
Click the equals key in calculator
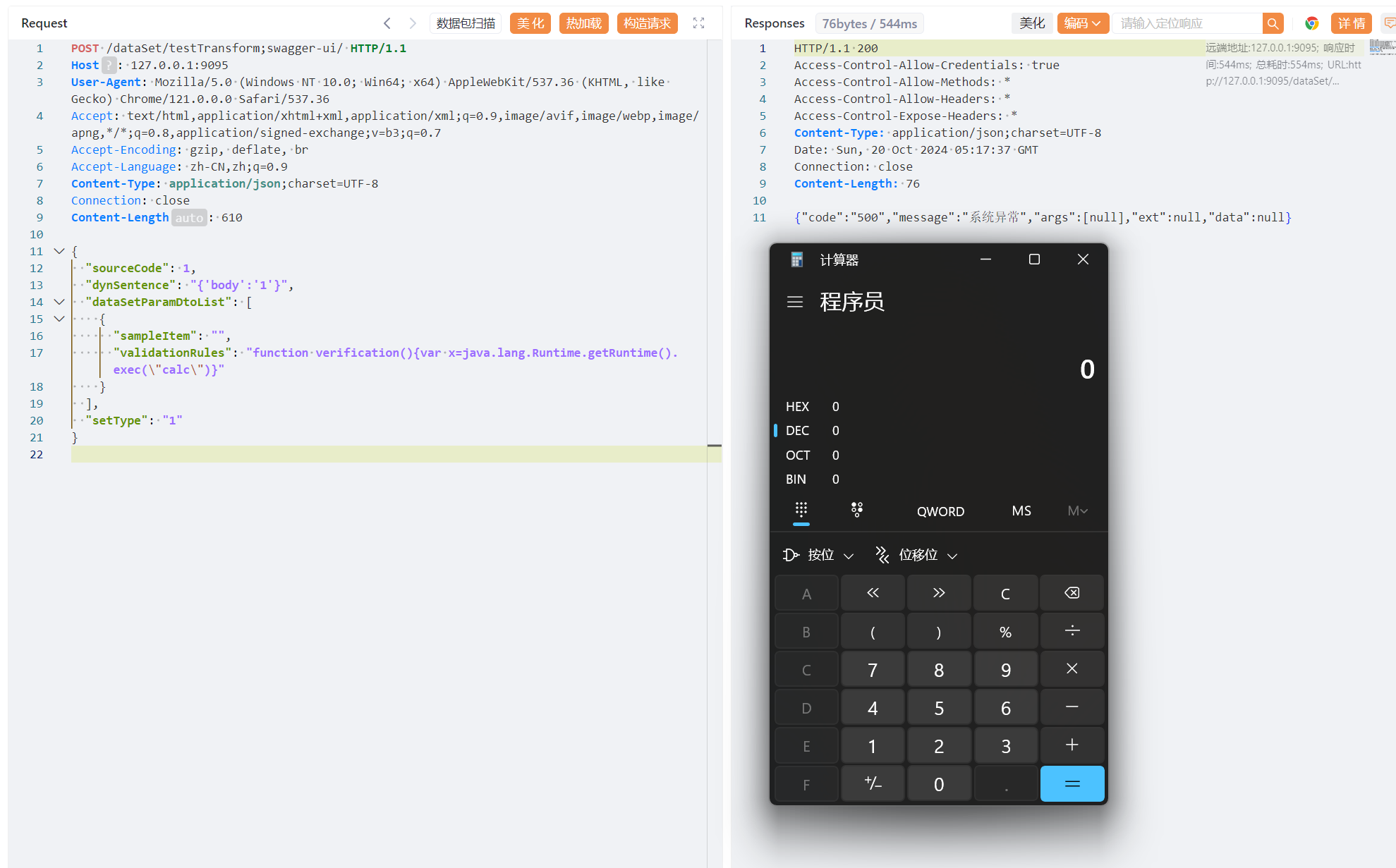[1072, 783]
